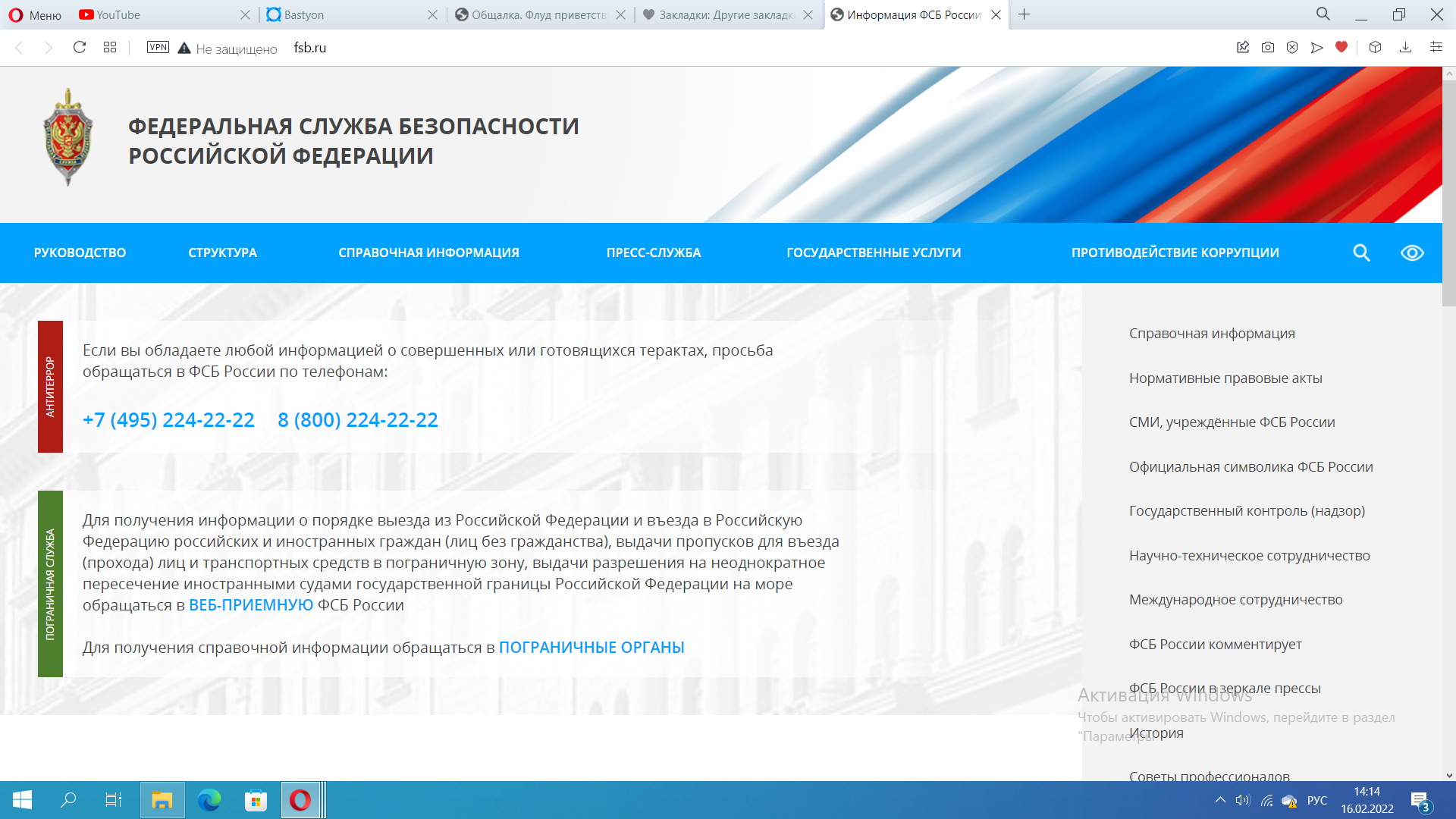
Task: Open the История sidebar link
Action: click(1156, 733)
